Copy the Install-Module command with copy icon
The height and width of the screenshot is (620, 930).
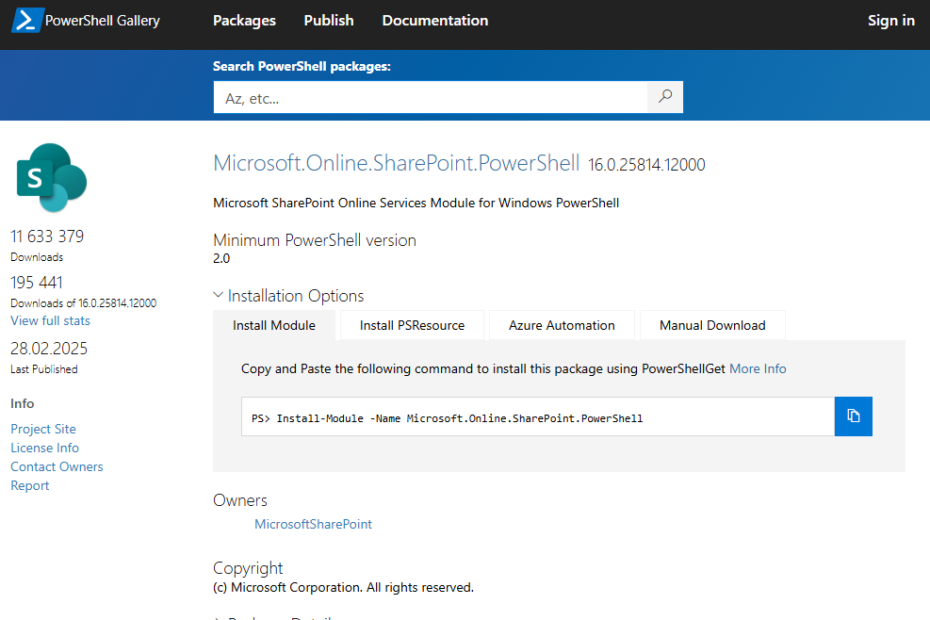[853, 416]
